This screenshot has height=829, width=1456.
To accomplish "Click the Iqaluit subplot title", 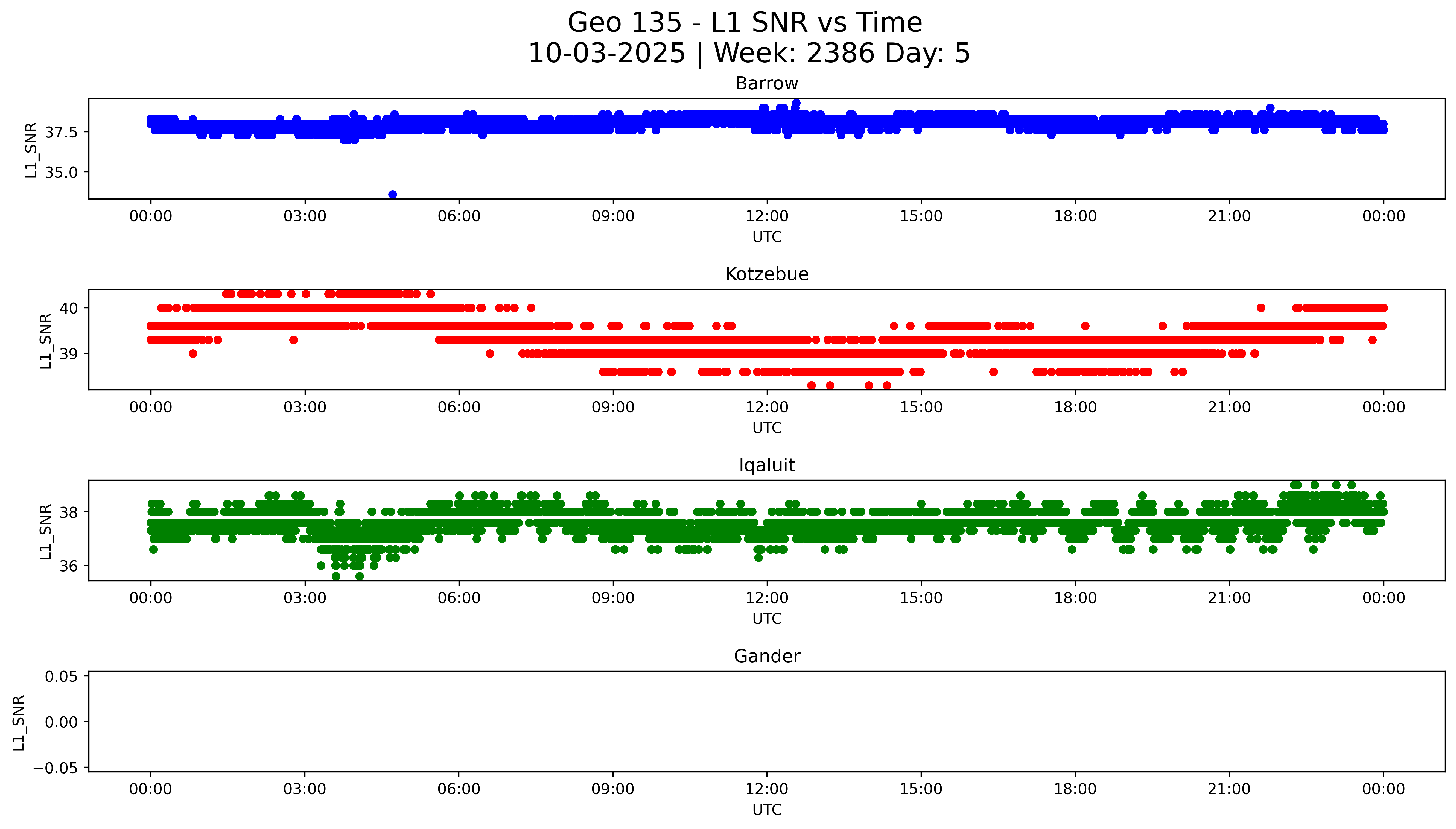I will [766, 465].
